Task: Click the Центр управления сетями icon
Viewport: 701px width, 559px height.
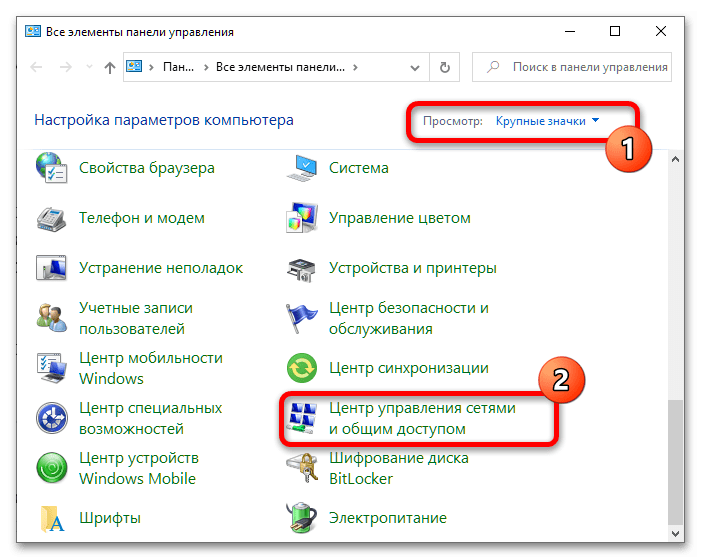Action: [x=302, y=418]
